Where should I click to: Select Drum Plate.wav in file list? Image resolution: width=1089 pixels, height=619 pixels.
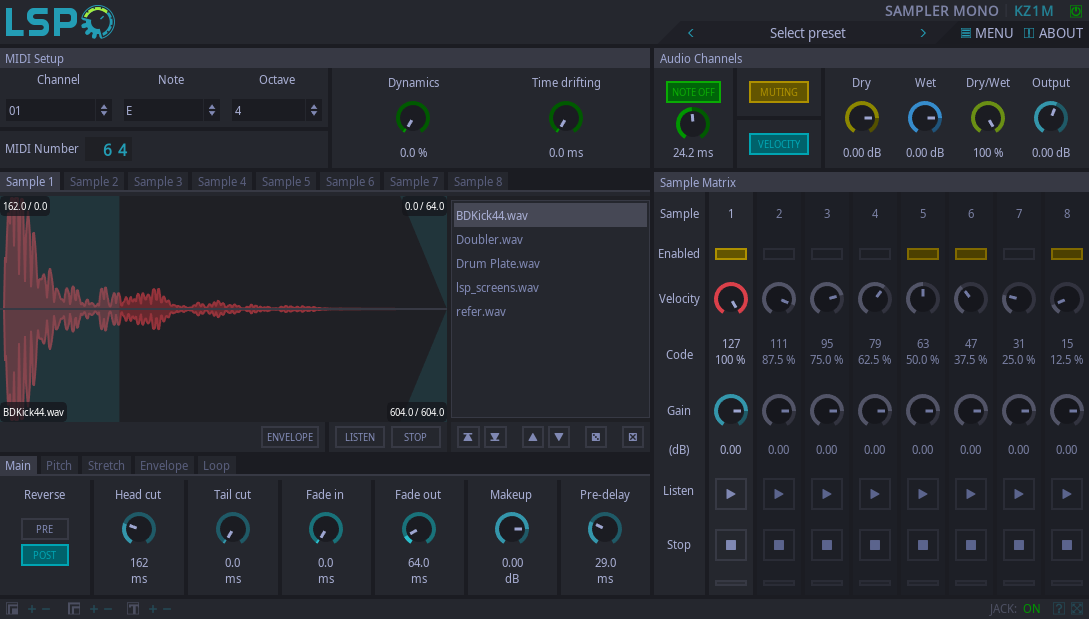(498, 264)
